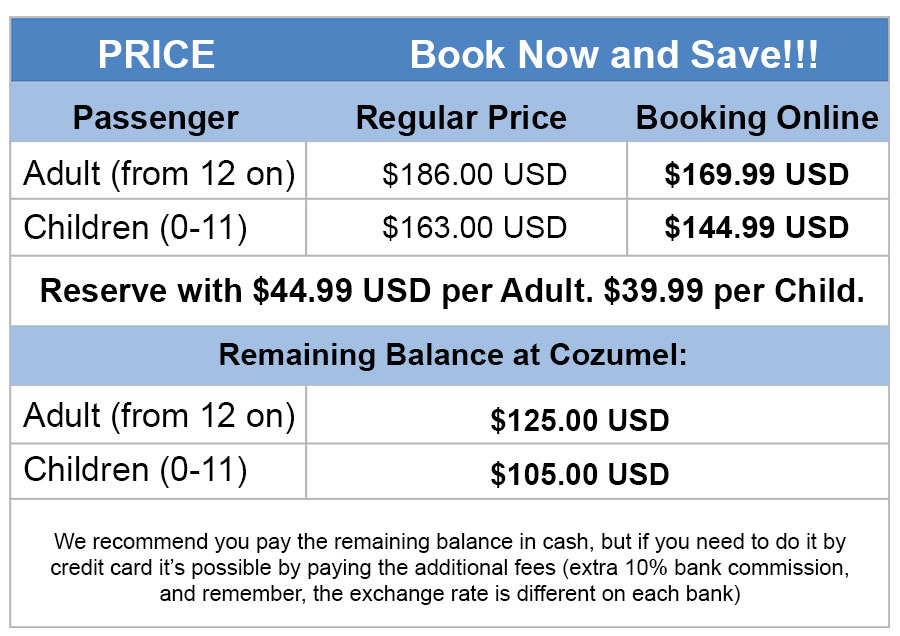Click the 'Book Now and Save!!!' heading

click(x=614, y=54)
